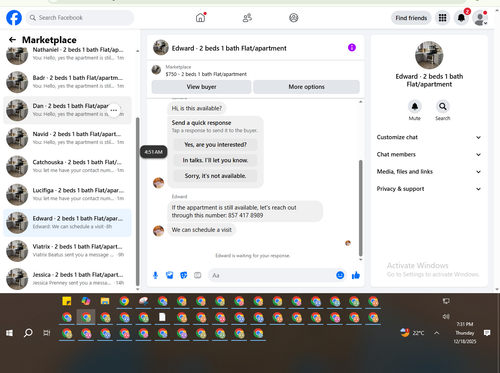Open the Navid conversation
Viewport: 500px width, 373px height.
point(67,138)
